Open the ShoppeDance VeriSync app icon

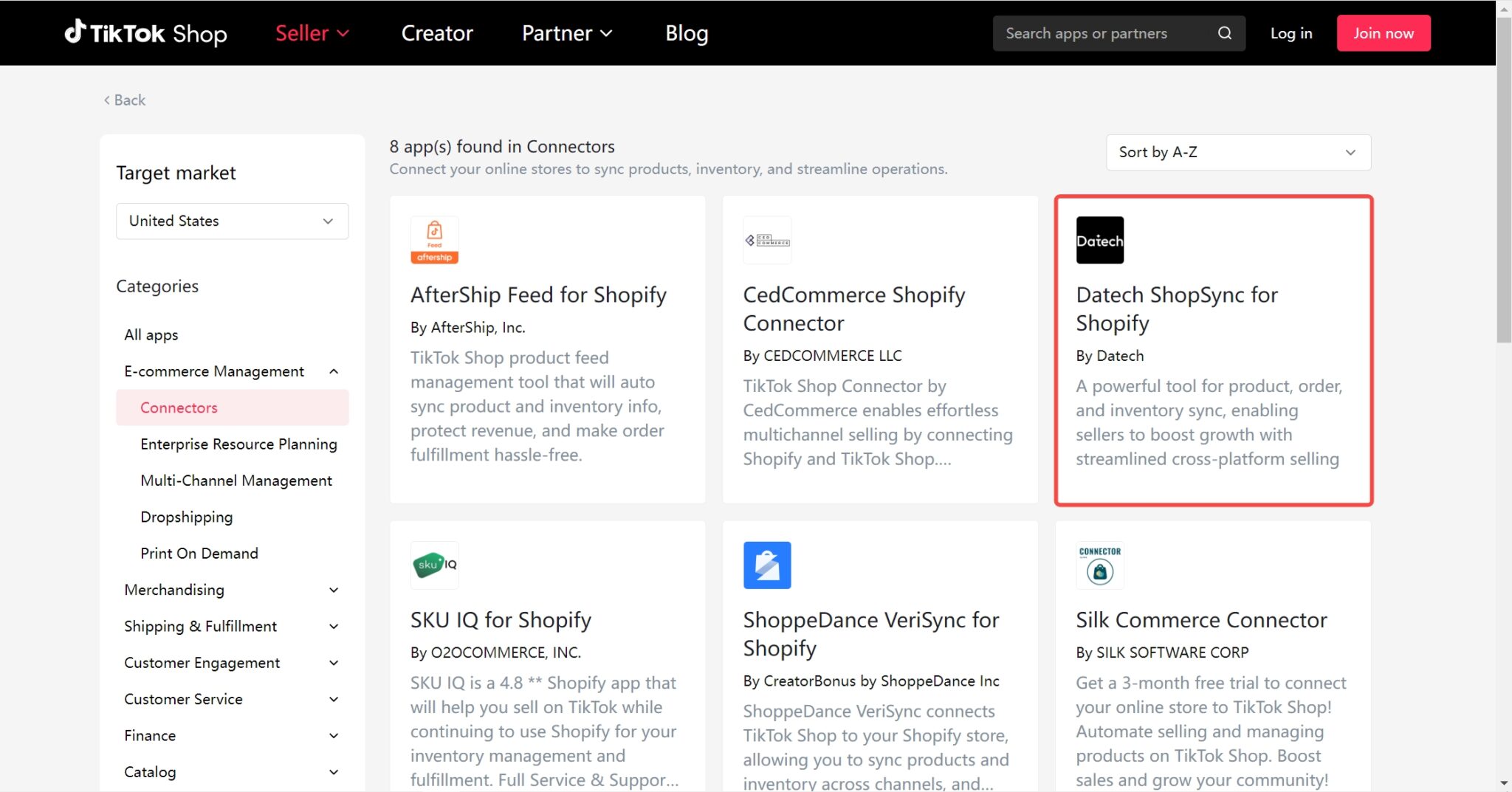tap(767, 565)
